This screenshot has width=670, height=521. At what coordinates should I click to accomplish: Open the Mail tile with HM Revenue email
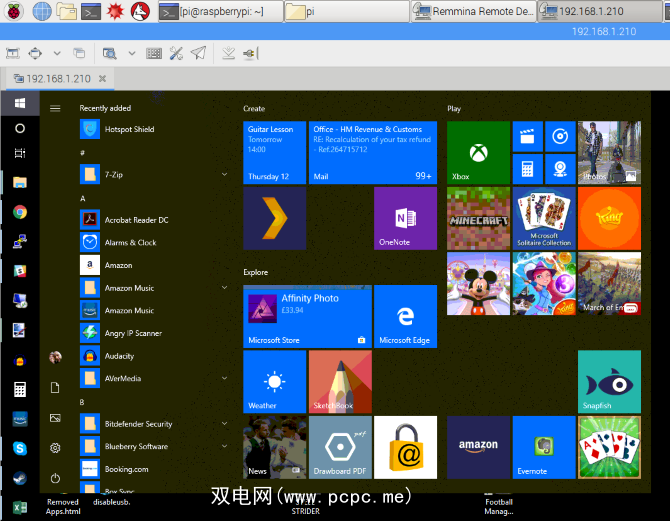click(x=373, y=152)
